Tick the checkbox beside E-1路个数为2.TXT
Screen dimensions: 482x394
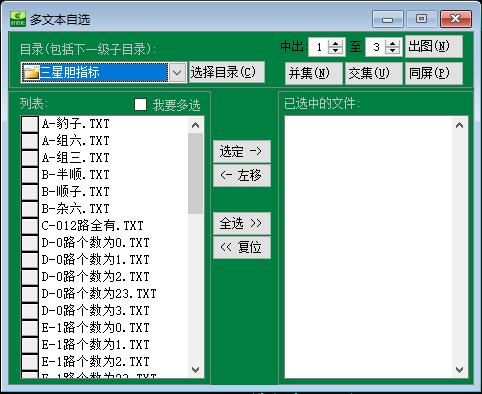point(30,362)
